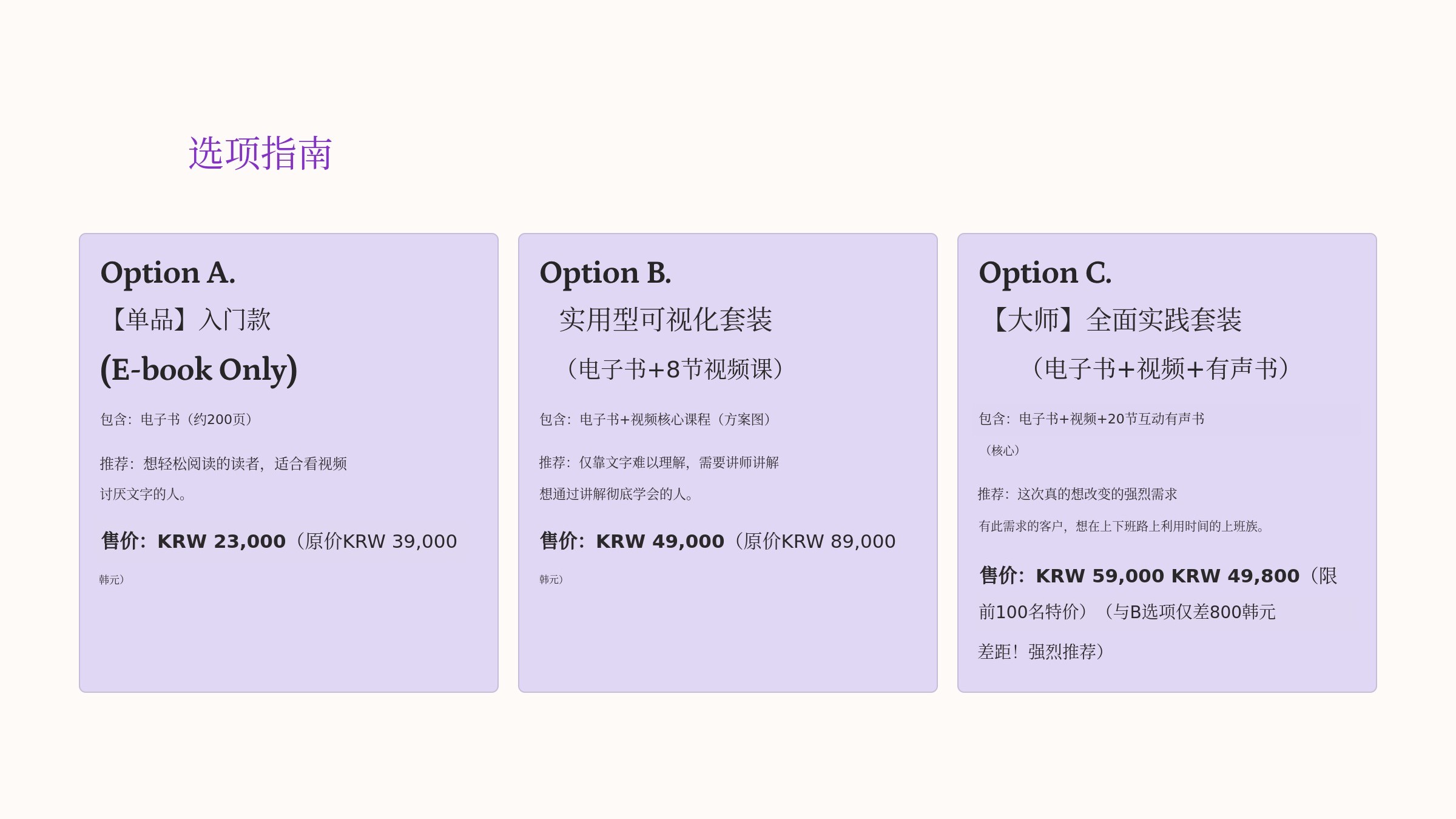Click the 20节互动有声书 contents line

pyautogui.click(x=1092, y=419)
